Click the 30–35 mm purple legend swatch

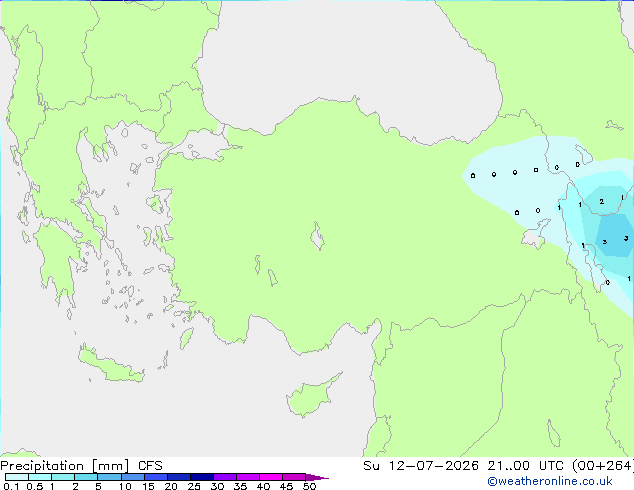point(224,477)
